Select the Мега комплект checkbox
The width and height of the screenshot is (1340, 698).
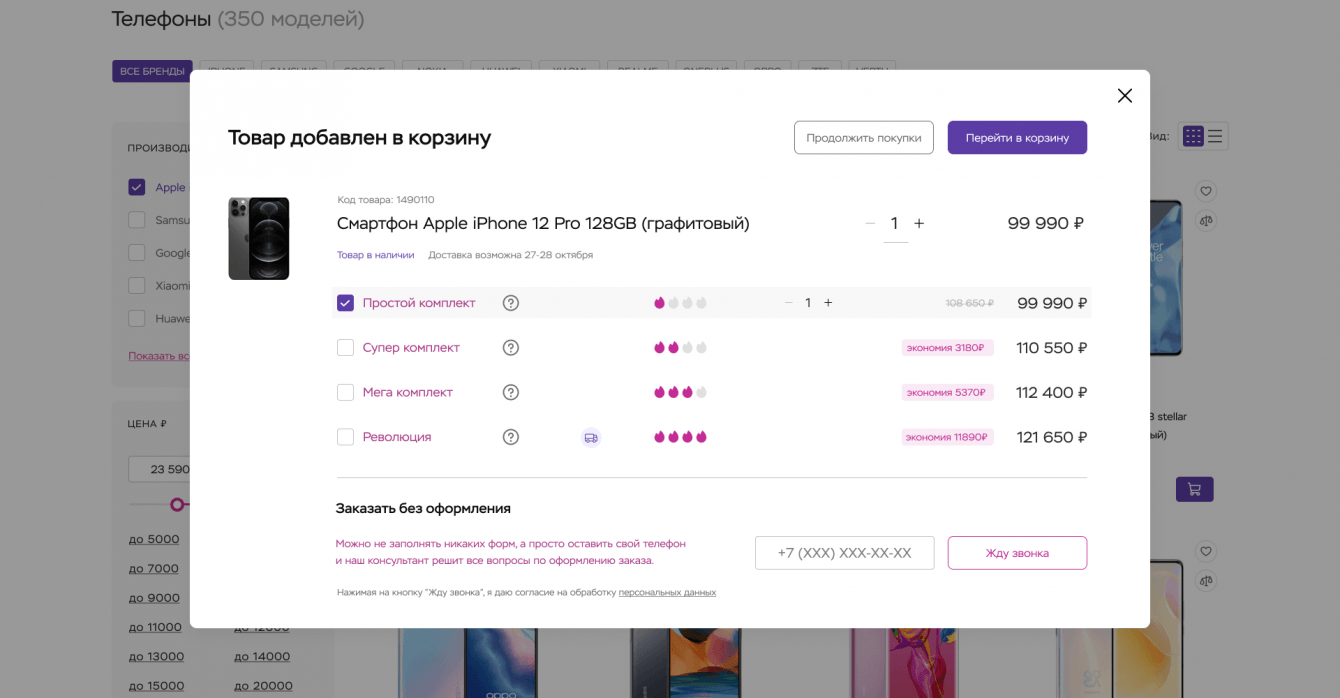point(346,392)
